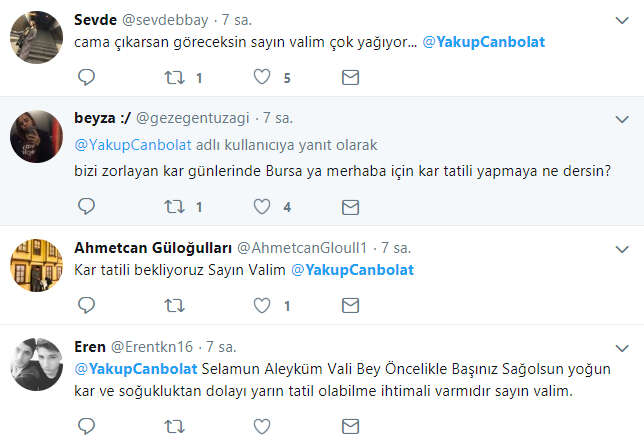Open @YakupCanbolat mention in Sevde's tweet
This screenshot has height=442, width=644.
pyautogui.click(x=483, y=43)
